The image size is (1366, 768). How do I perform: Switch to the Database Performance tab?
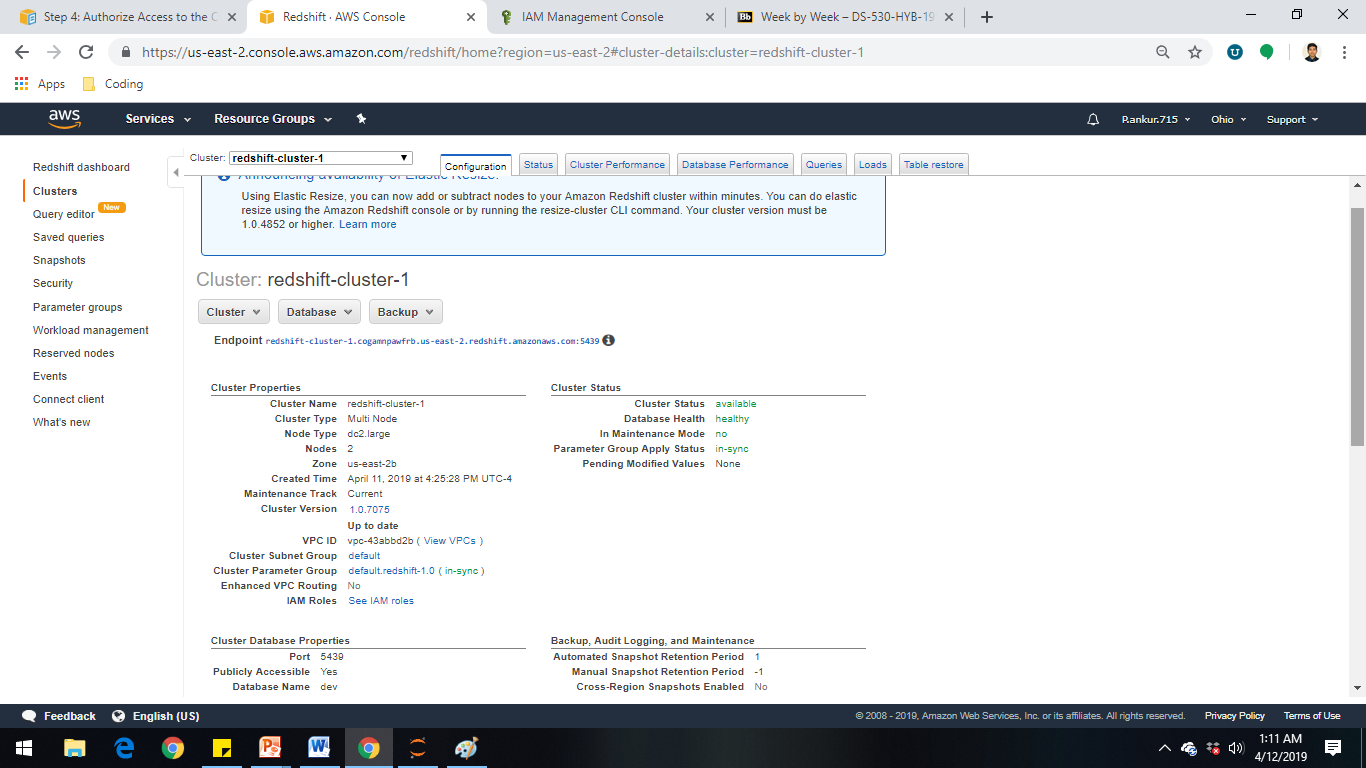(x=735, y=165)
